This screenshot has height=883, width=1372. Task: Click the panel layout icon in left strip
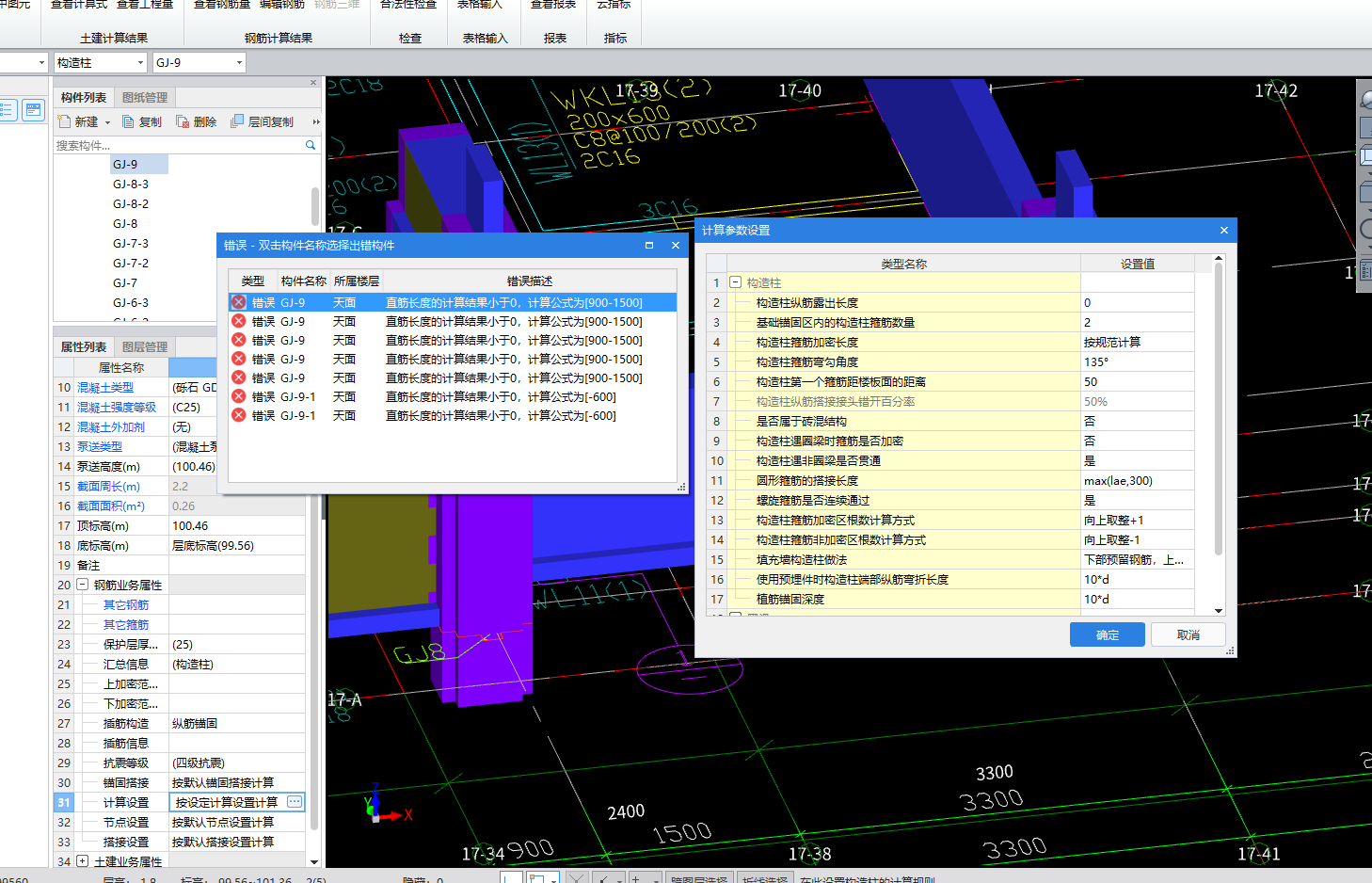33,110
